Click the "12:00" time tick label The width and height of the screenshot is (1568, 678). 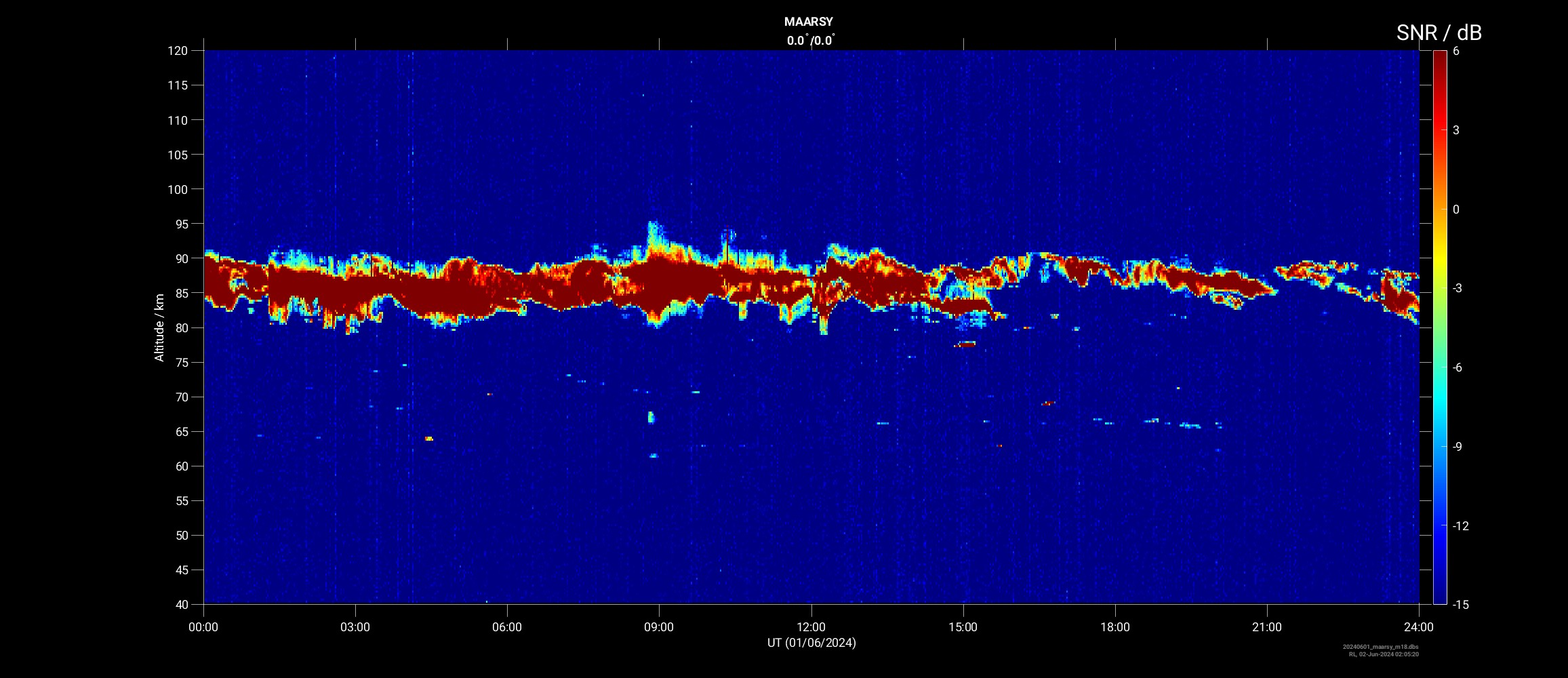click(811, 627)
